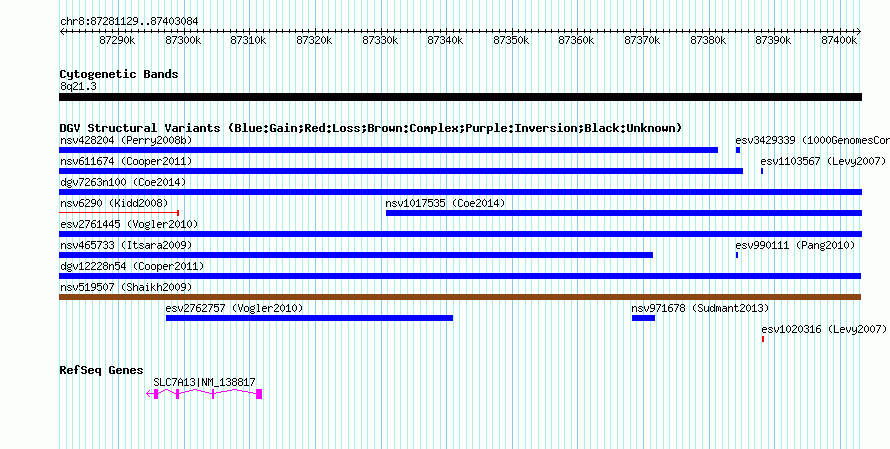Screen dimensions: 890x449
Task: Open the esv2762757 (Vogler2010) label
Action: (x=234, y=308)
